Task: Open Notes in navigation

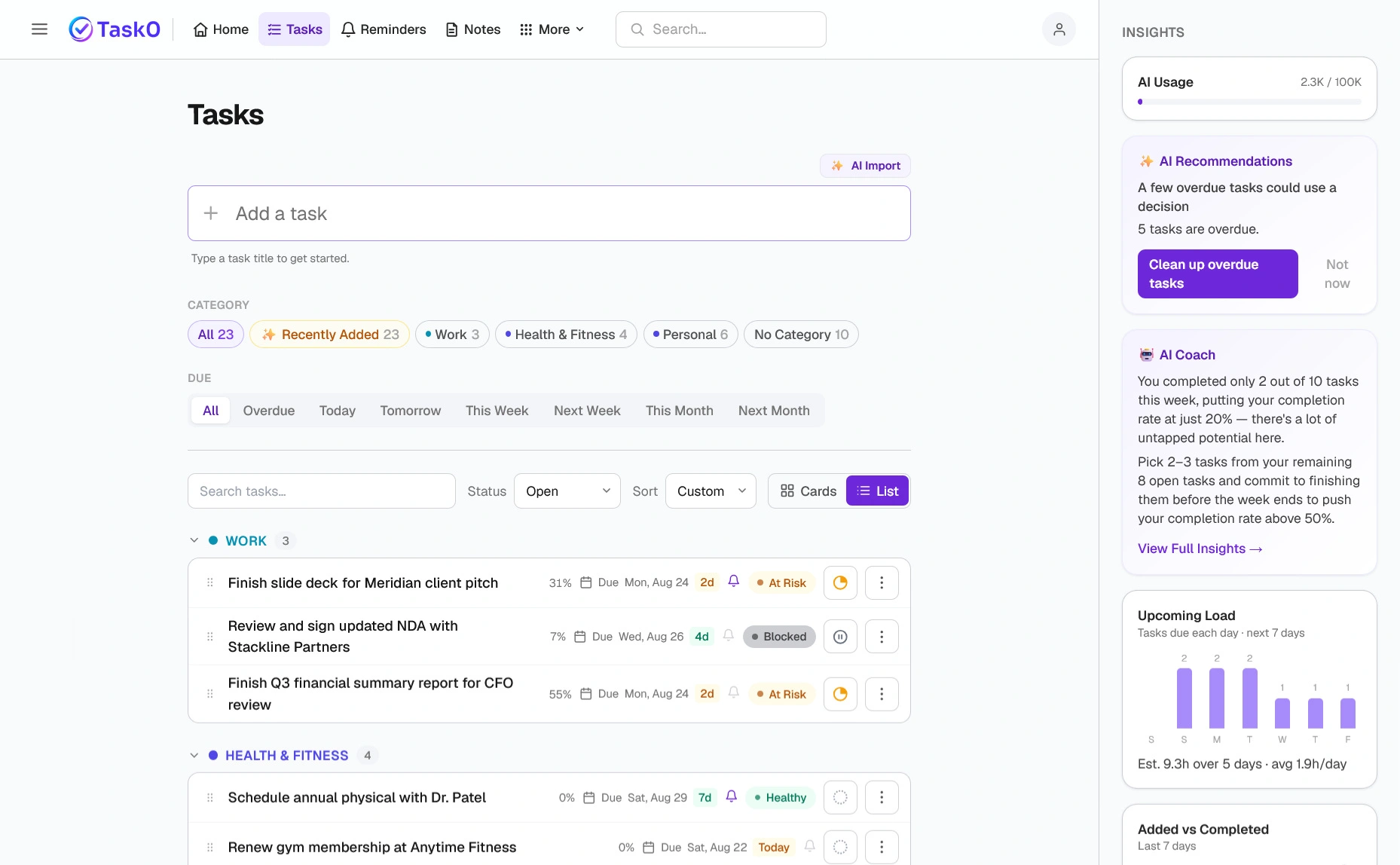Action: 473,29
